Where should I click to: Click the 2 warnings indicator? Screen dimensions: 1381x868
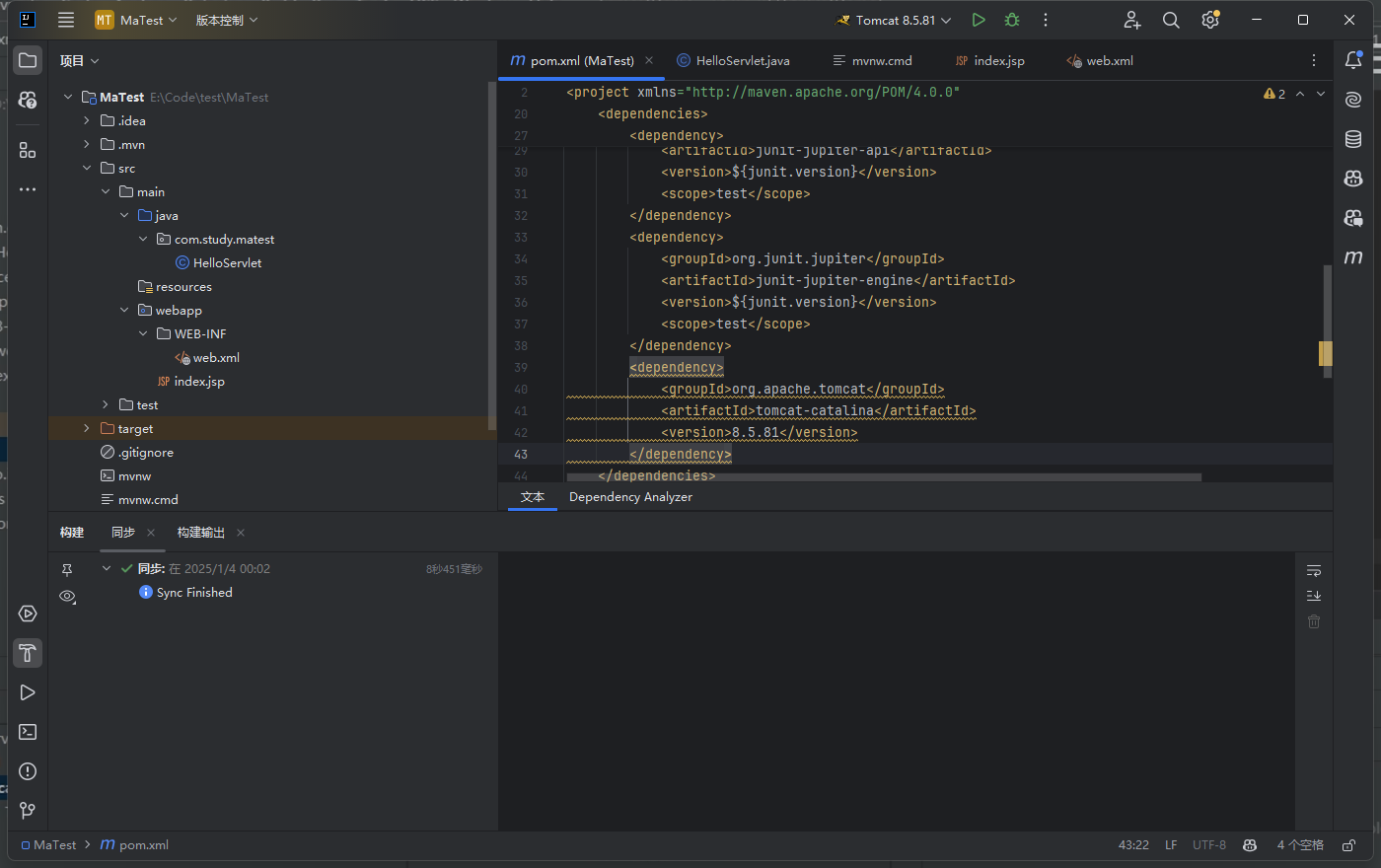(1274, 94)
